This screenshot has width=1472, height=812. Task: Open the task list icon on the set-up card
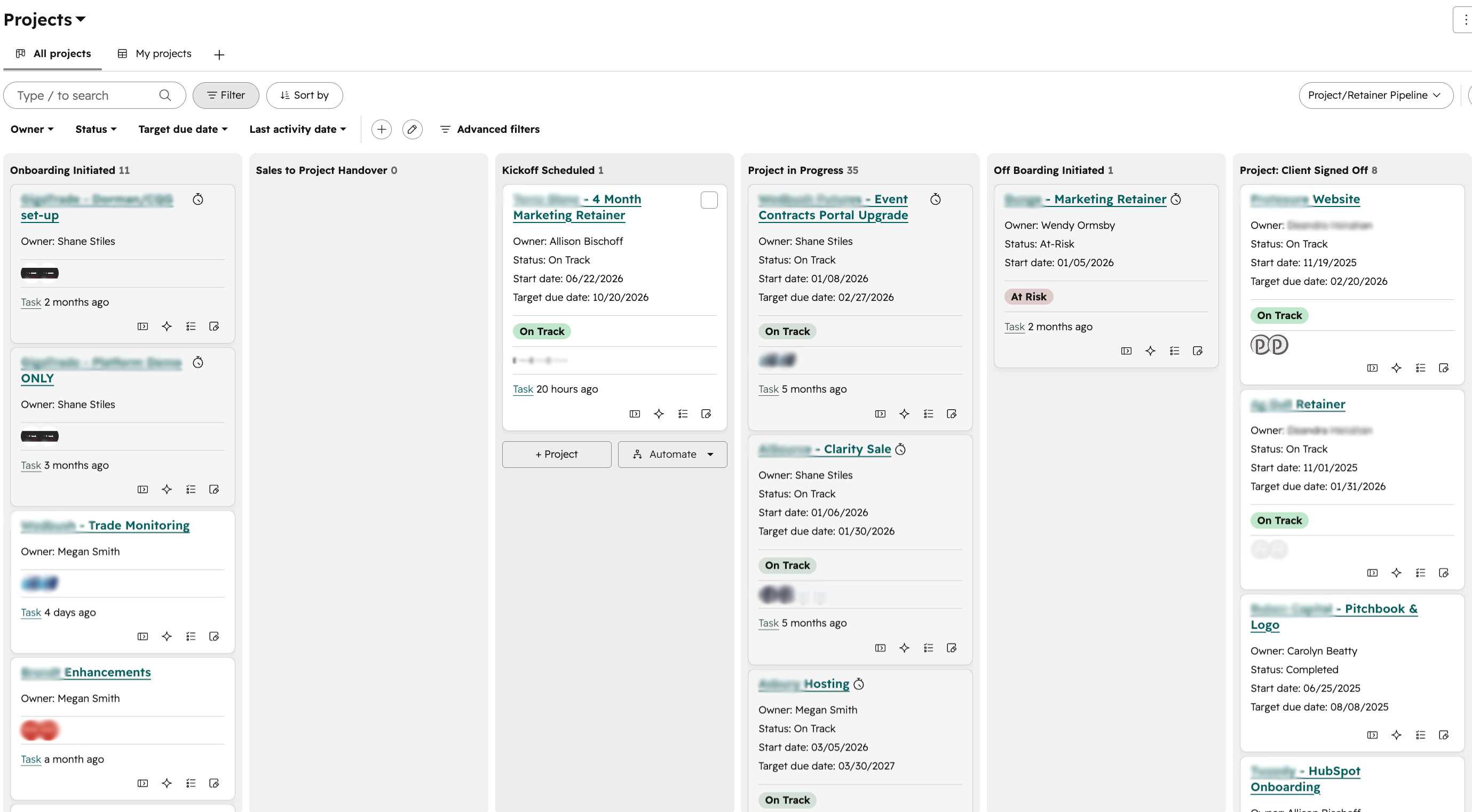click(191, 326)
